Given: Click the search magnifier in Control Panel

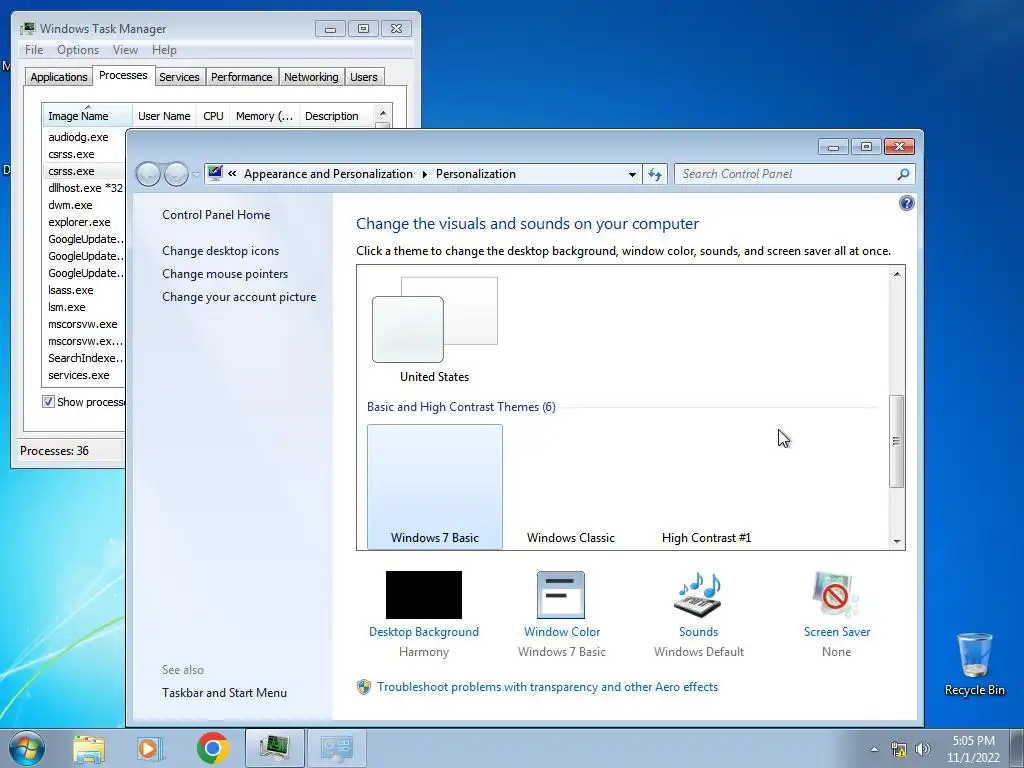Looking at the screenshot, I should coord(903,174).
